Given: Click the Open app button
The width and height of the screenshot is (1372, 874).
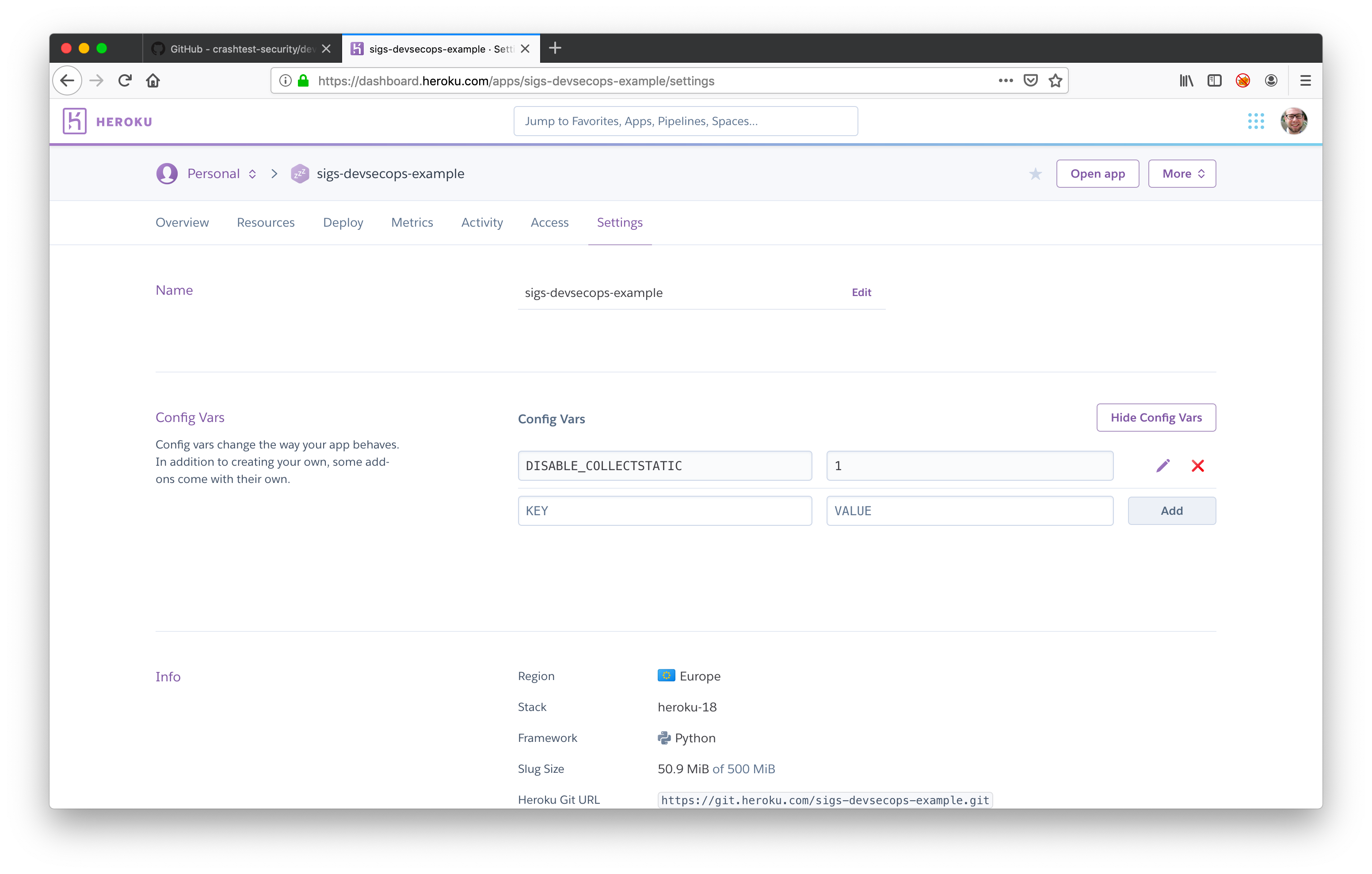Looking at the screenshot, I should (x=1097, y=174).
